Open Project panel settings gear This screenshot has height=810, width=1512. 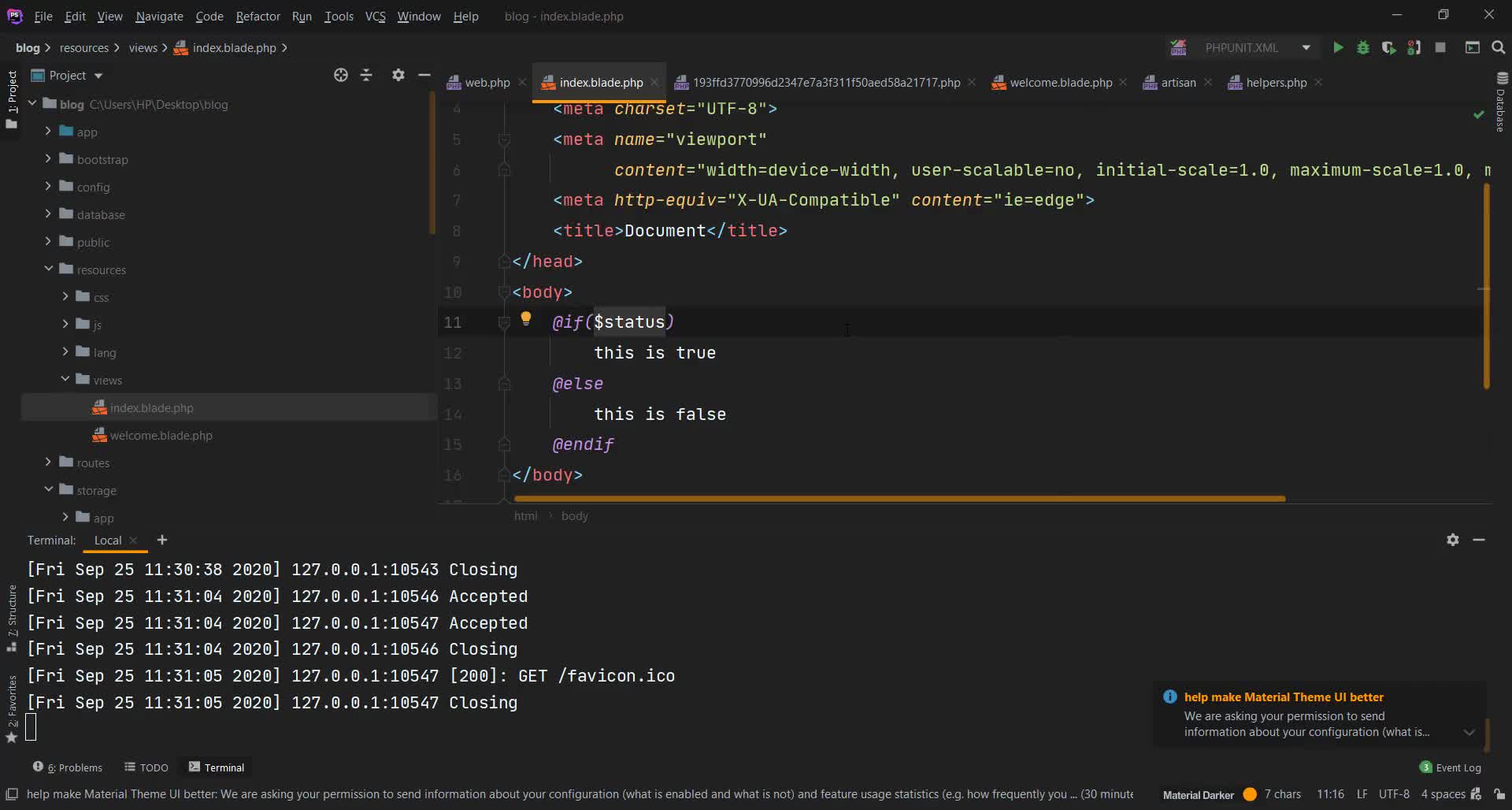398,75
